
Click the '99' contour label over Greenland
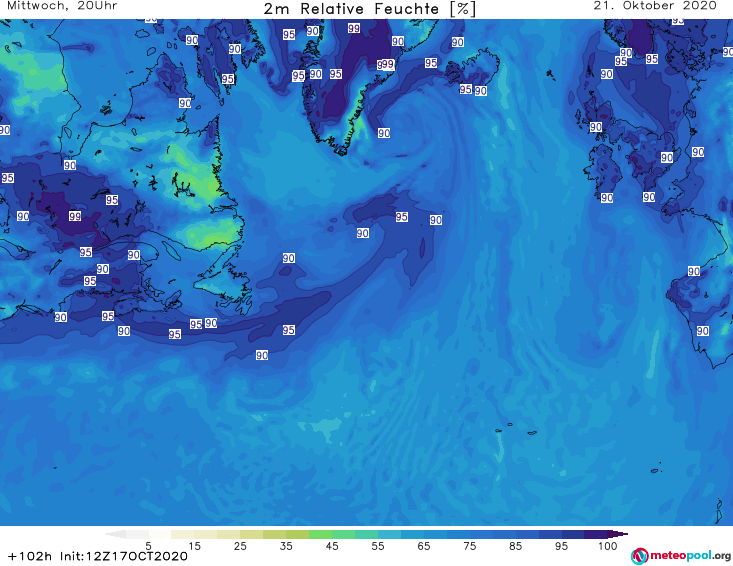click(x=354, y=29)
